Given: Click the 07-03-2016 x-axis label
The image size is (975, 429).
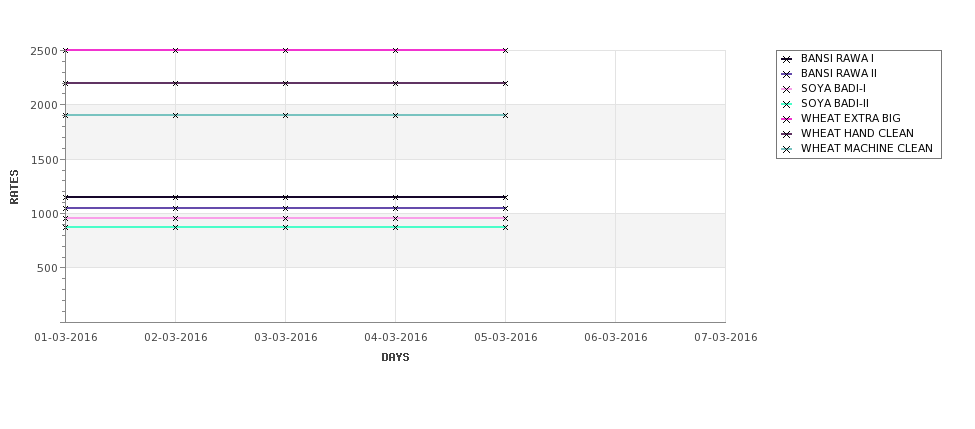Looking at the screenshot, I should tap(726, 338).
